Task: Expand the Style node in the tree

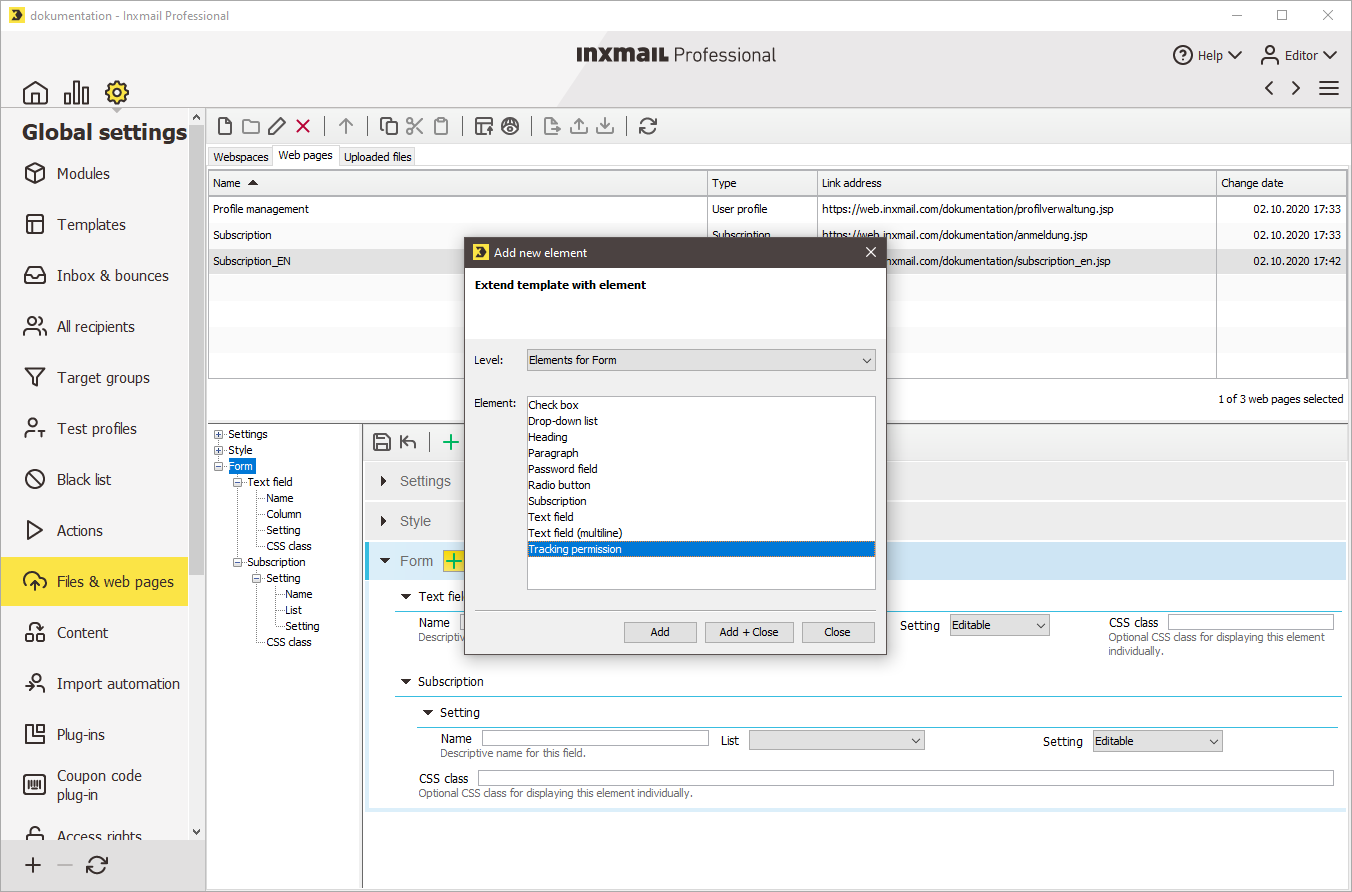Action: pos(218,451)
